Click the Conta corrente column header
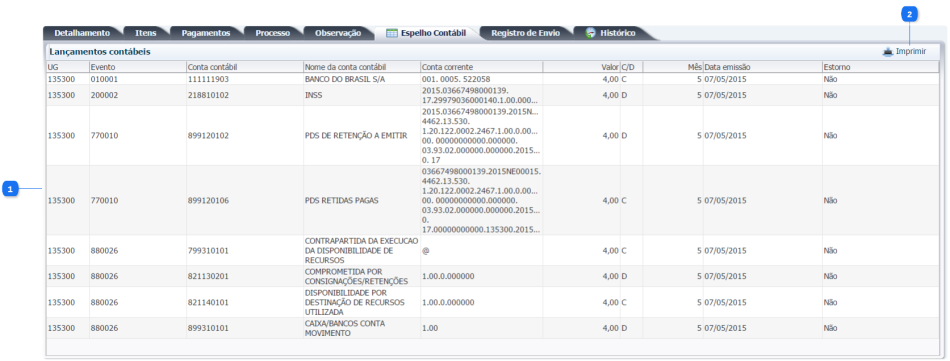Viewport: 950px width, 361px height. coord(481,67)
